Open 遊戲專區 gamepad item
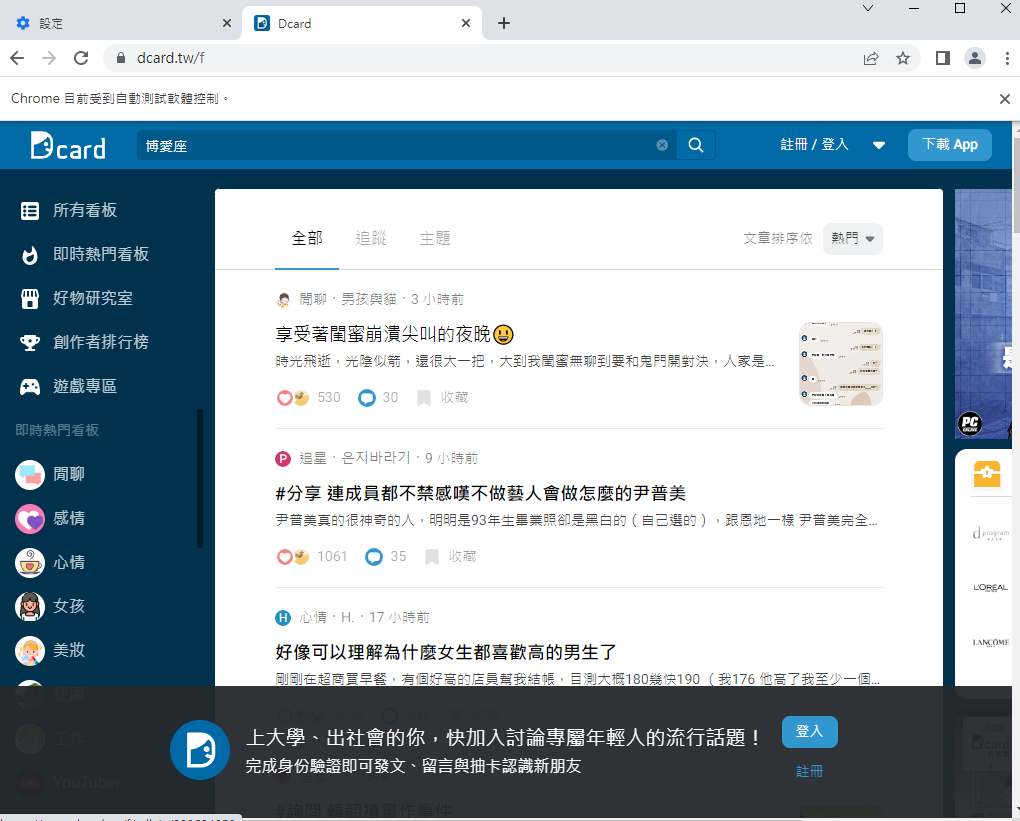1020x821 pixels. (68, 386)
